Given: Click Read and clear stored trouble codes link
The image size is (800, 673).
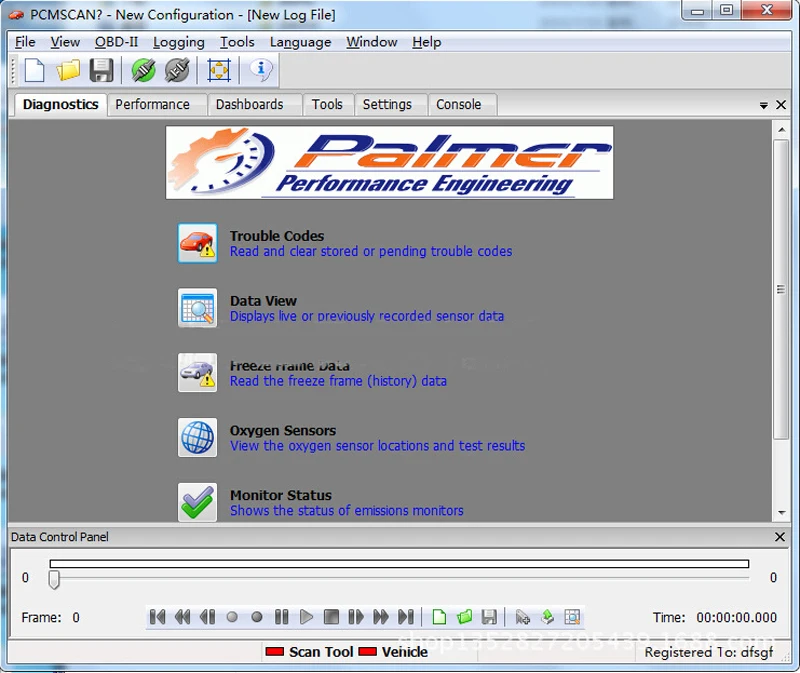Looking at the screenshot, I should pyautogui.click(x=371, y=251).
